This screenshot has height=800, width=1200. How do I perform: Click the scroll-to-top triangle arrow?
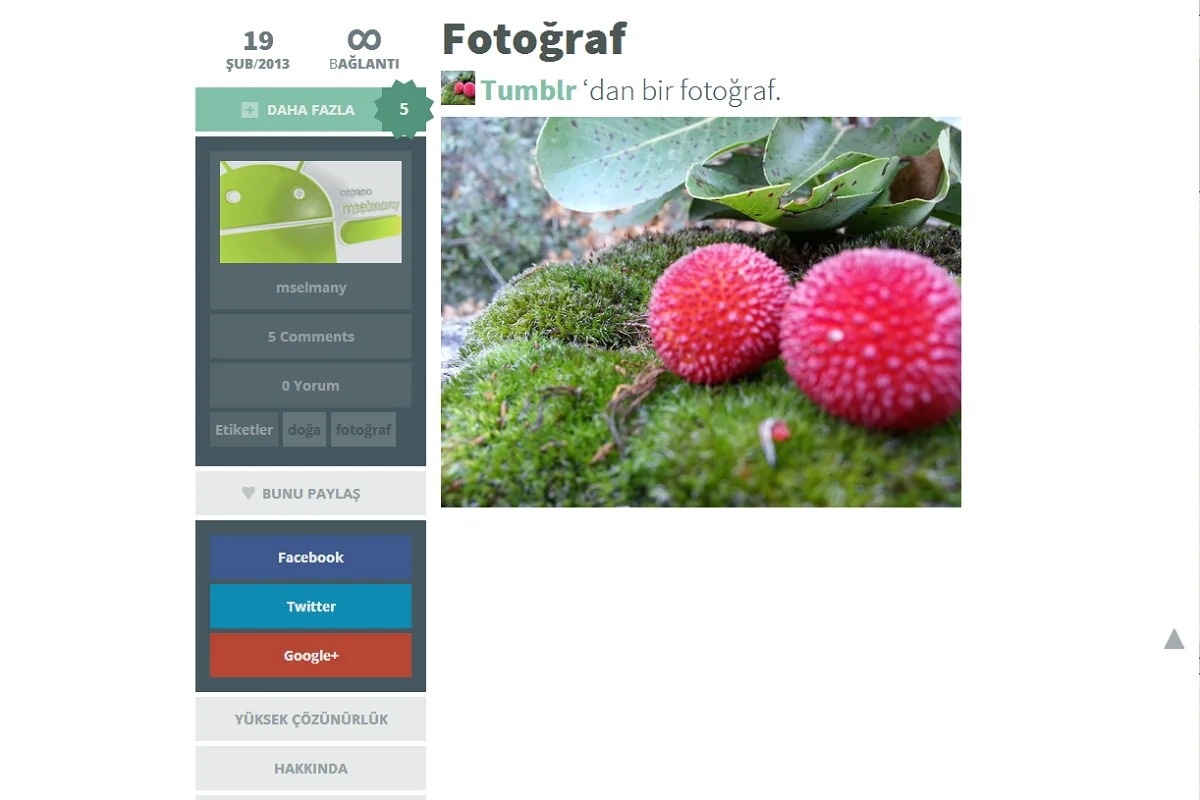click(1174, 639)
